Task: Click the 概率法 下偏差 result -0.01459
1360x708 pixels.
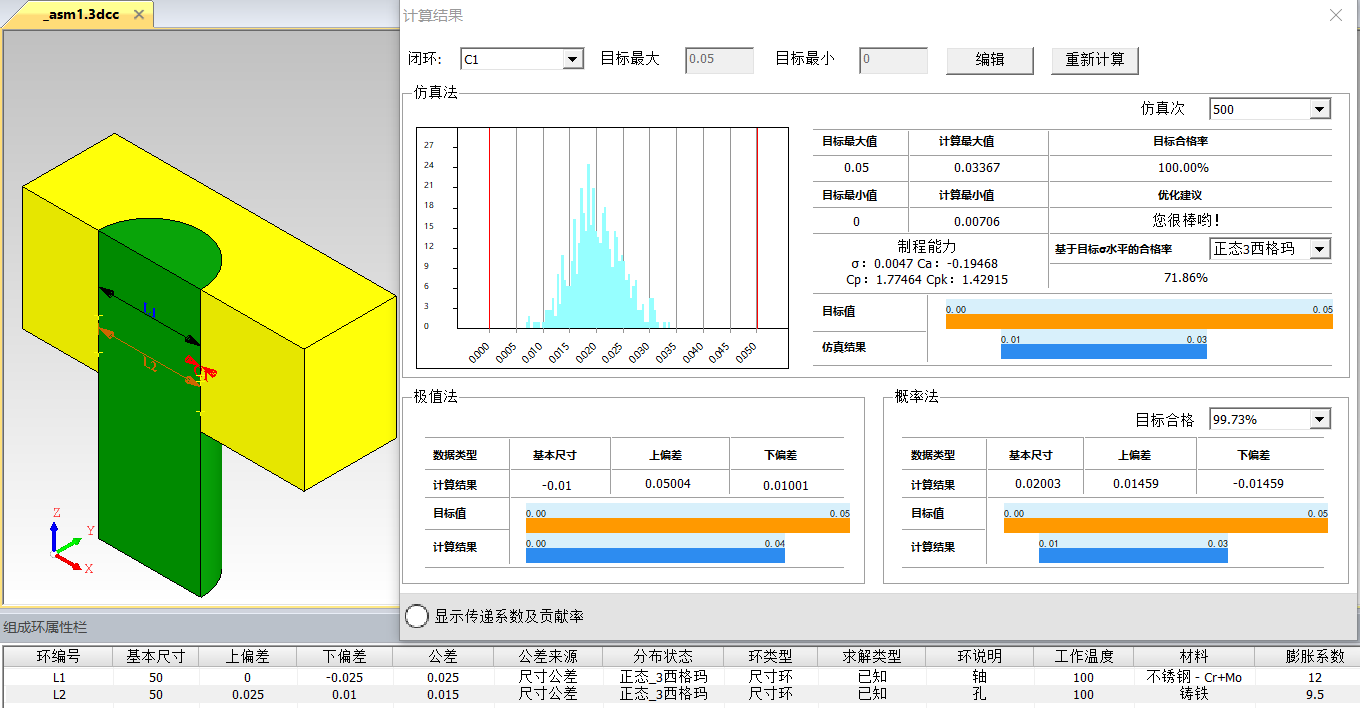Action: pos(1260,484)
